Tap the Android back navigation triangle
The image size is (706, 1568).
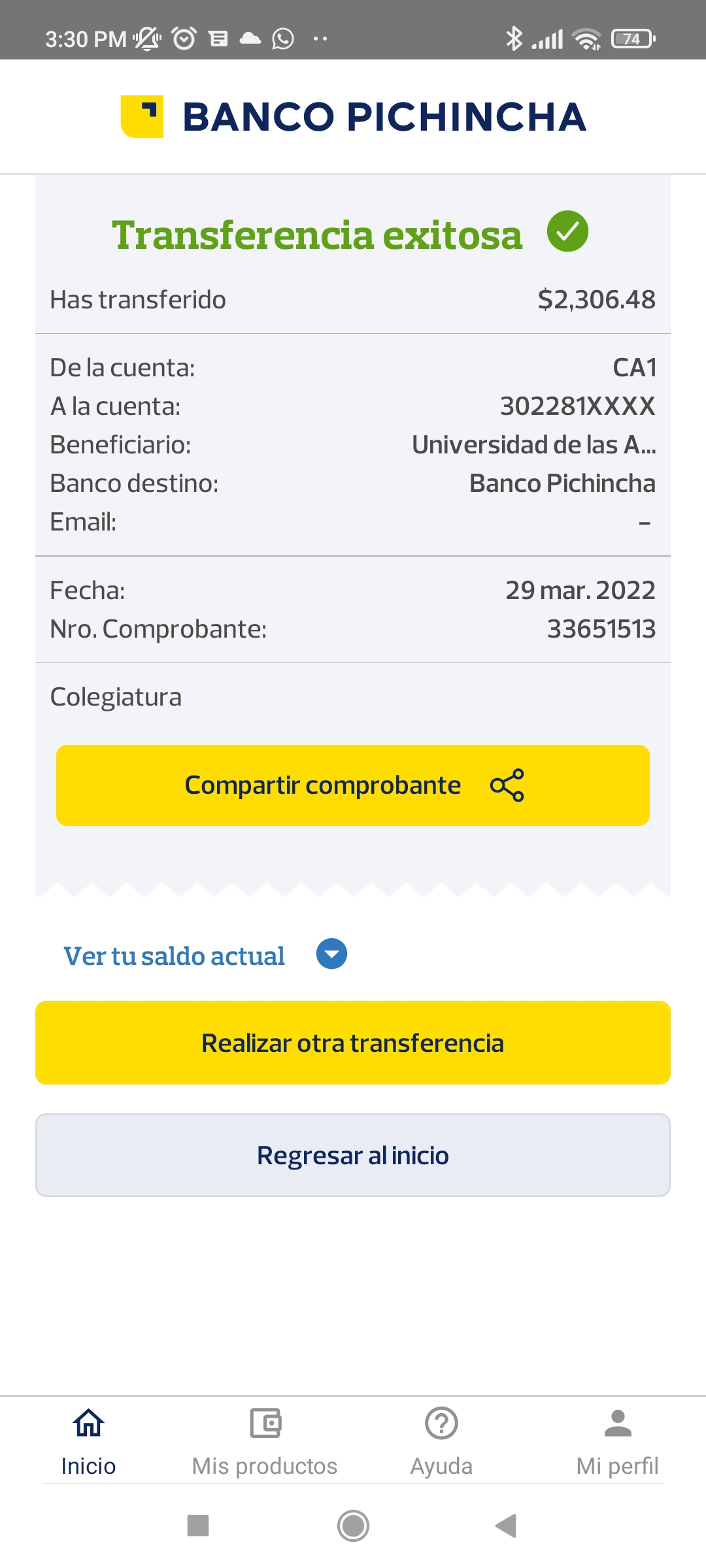(506, 1526)
